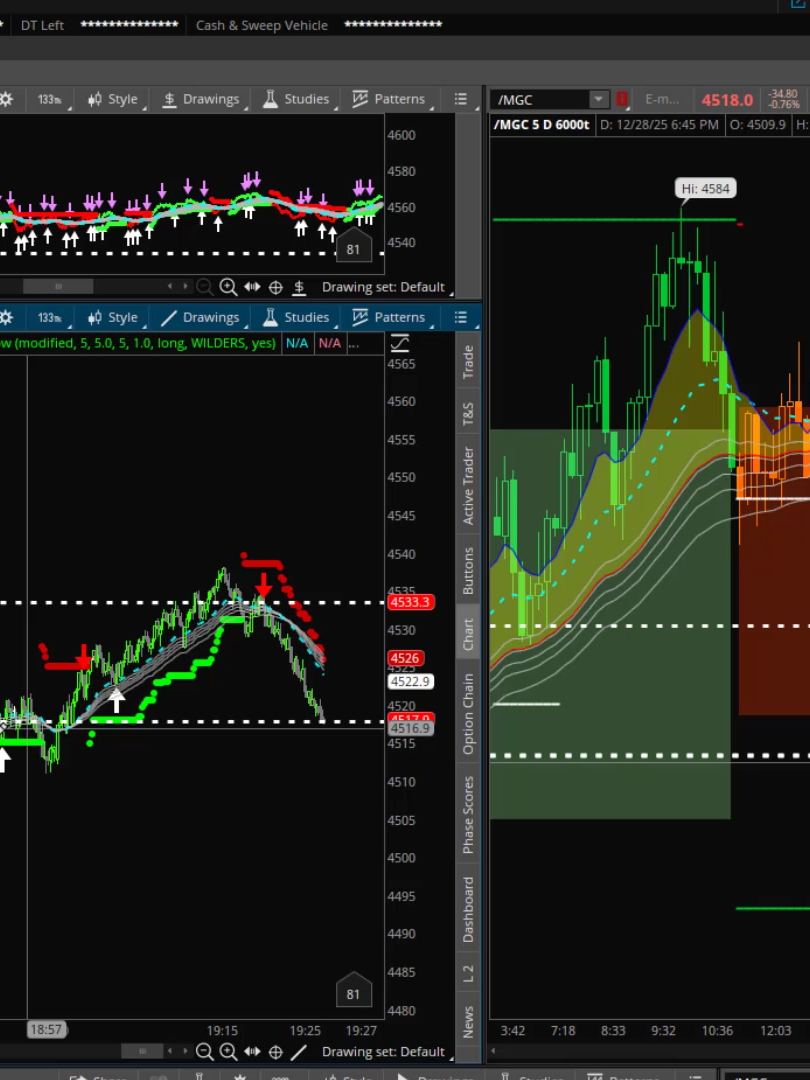Click the horizontal scrollbar thumb under upper chart
Image resolution: width=810 pixels, height=1080 pixels.
[59, 286]
